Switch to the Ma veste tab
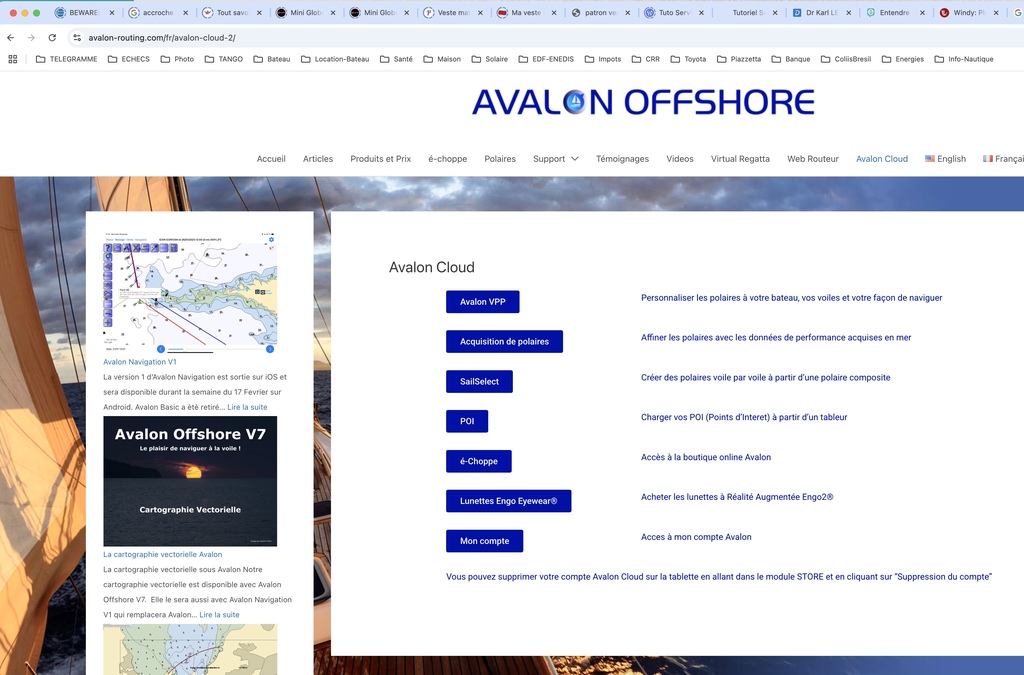Screen dimensions: 1024x675 pos(527,12)
